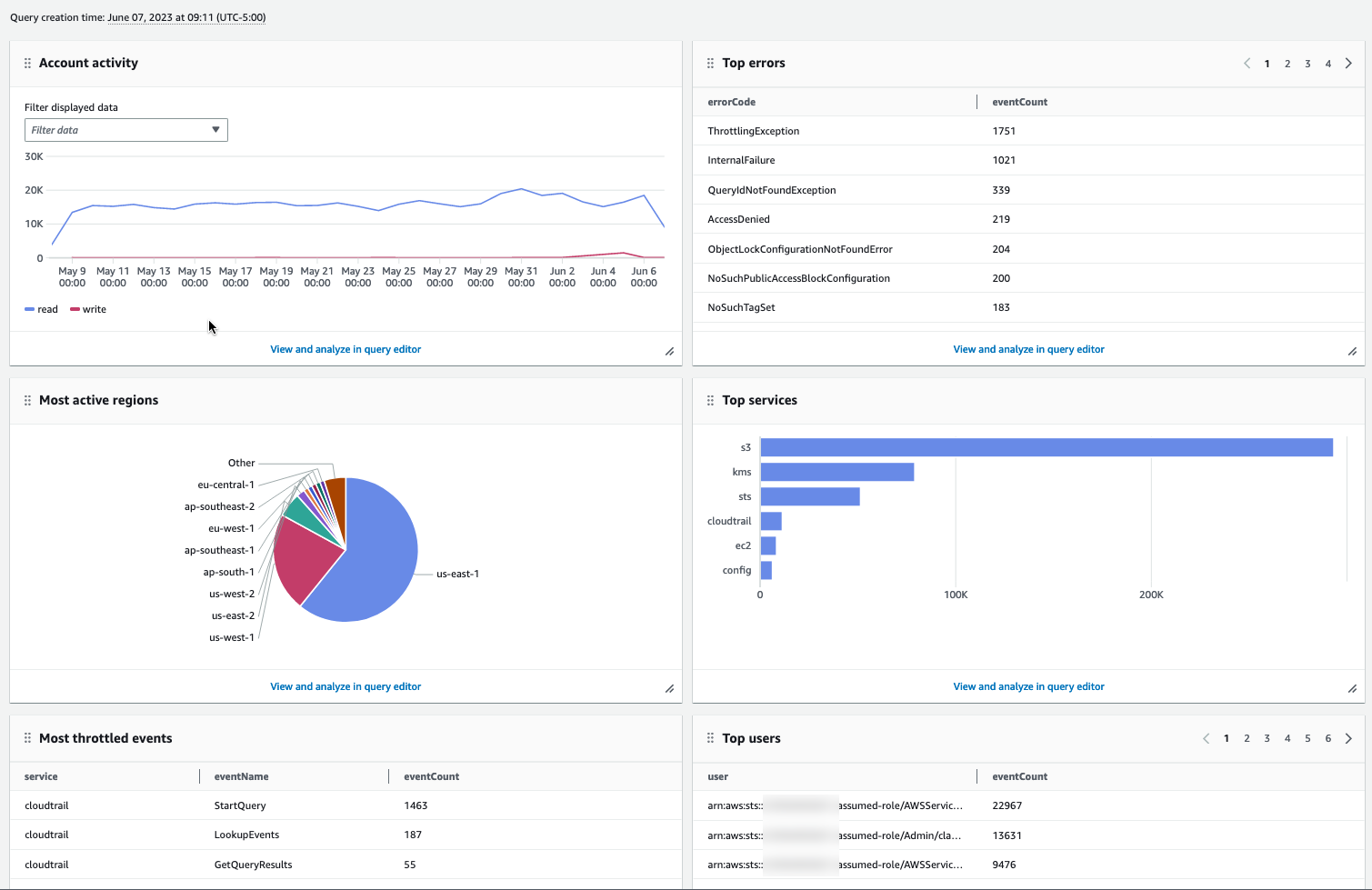Toggle the write series in the legend

click(x=87, y=309)
